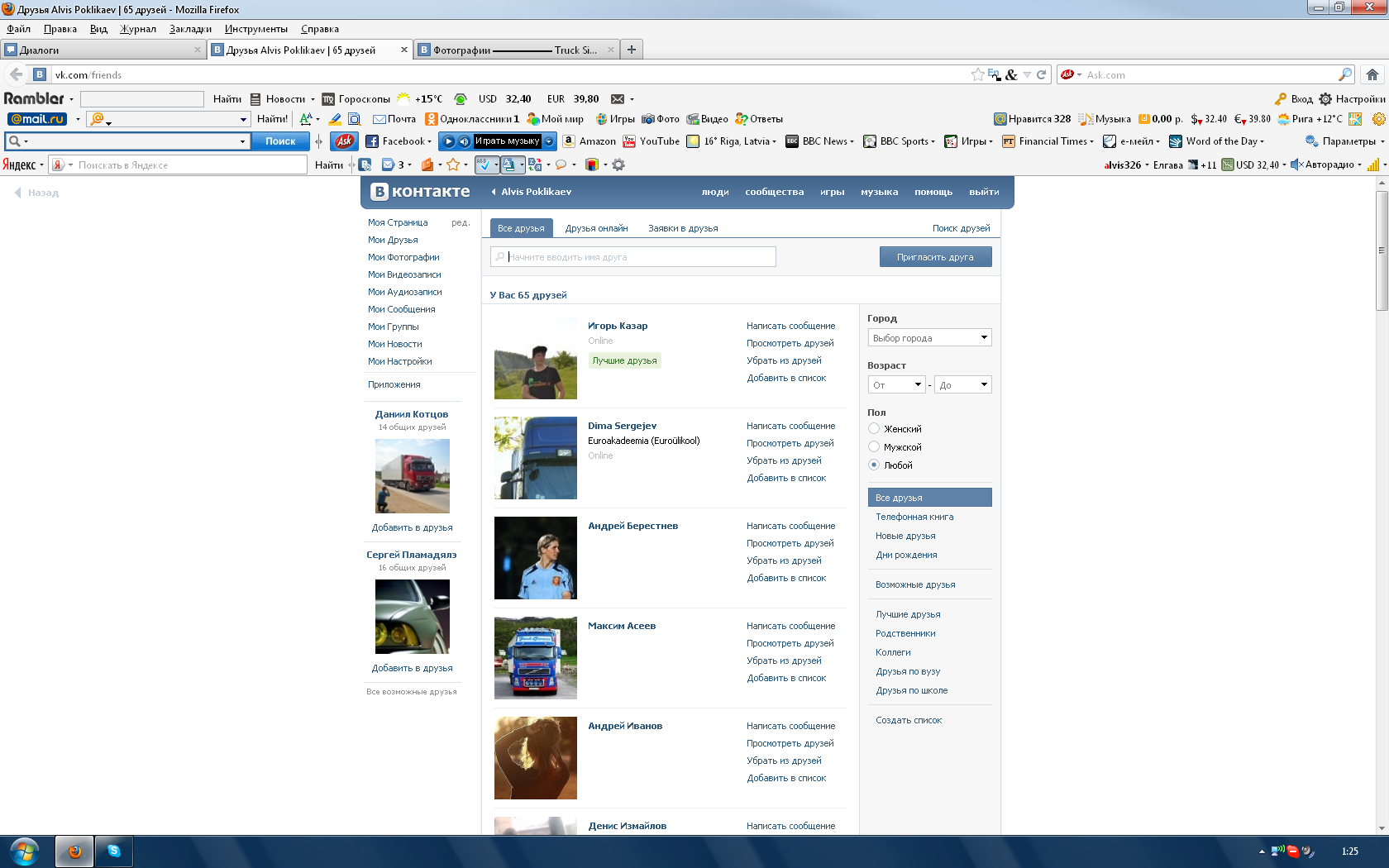Click Поиск друзей link
The image size is (1389, 868).
coord(961,228)
